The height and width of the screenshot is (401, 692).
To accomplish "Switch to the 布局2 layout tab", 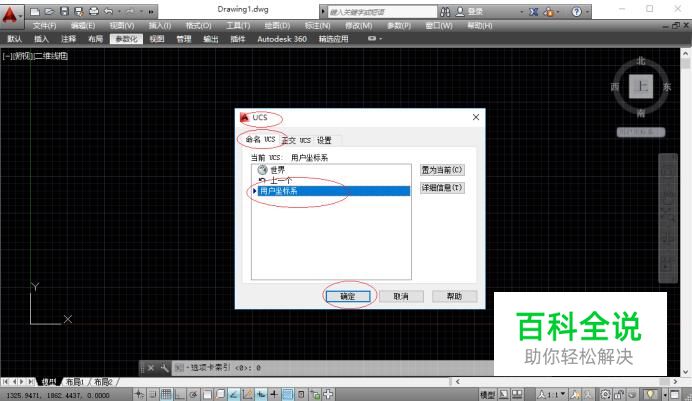I will click(103, 382).
